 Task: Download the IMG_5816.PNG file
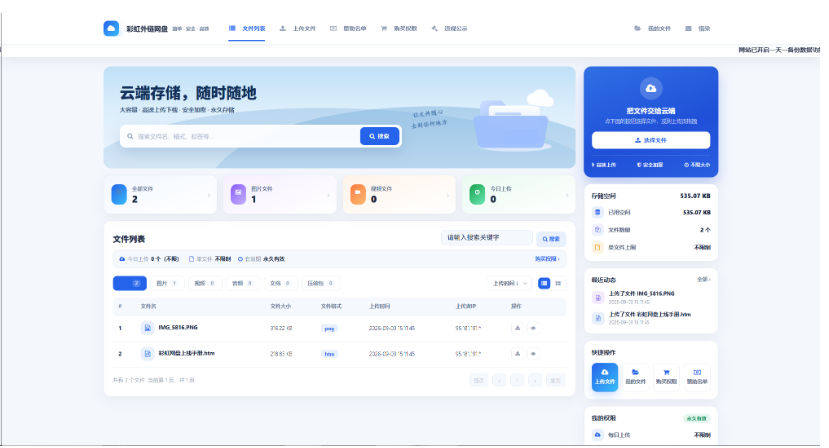pyautogui.click(x=518, y=328)
